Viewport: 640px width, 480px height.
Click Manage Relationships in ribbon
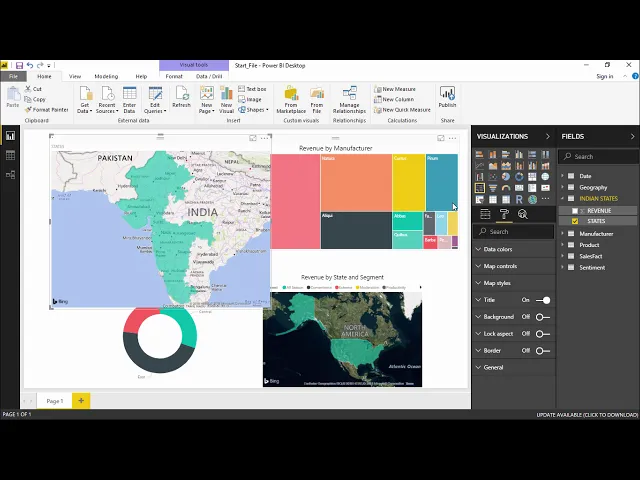click(349, 100)
